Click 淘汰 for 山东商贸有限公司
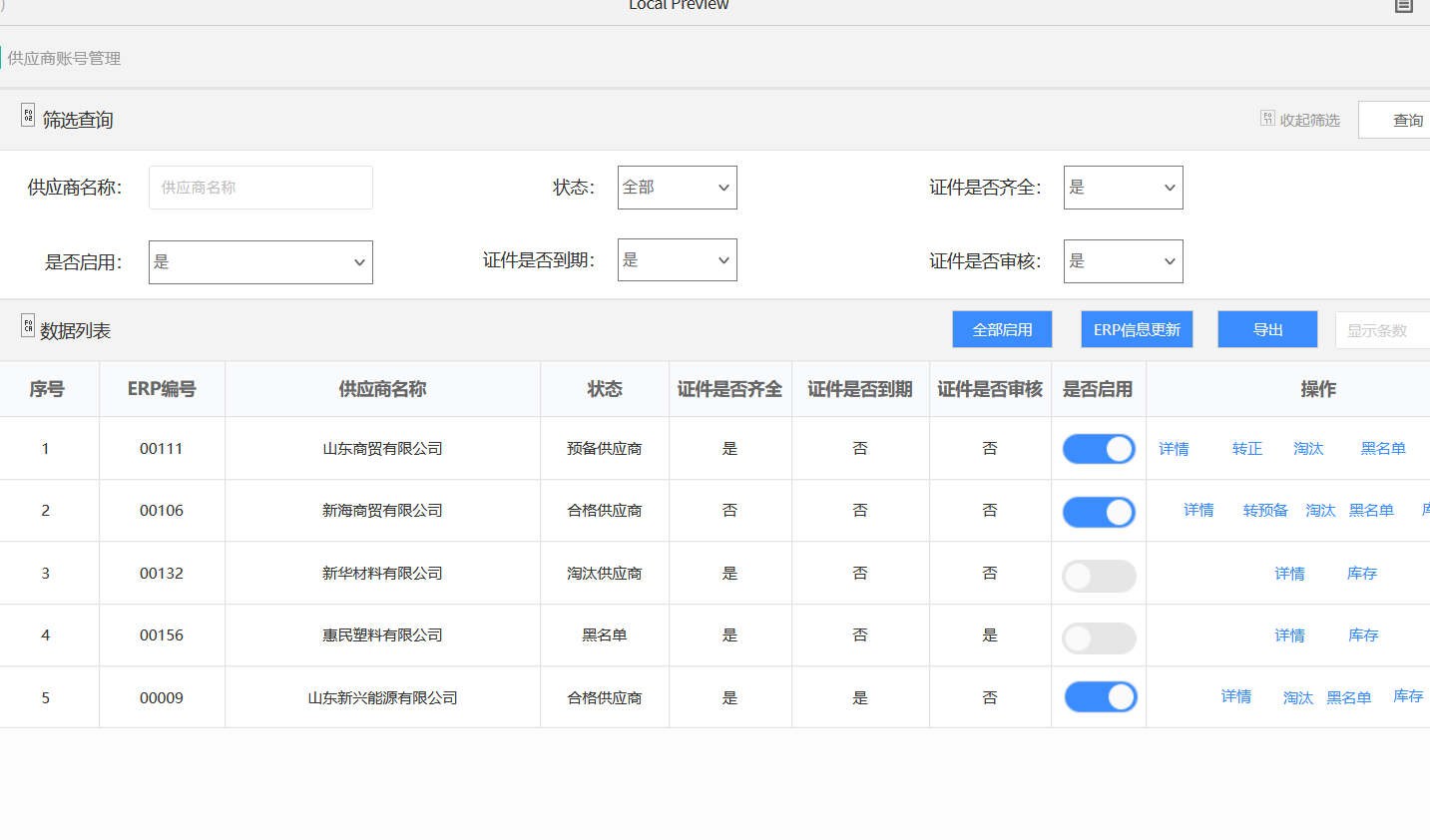1430x840 pixels. [x=1308, y=449]
